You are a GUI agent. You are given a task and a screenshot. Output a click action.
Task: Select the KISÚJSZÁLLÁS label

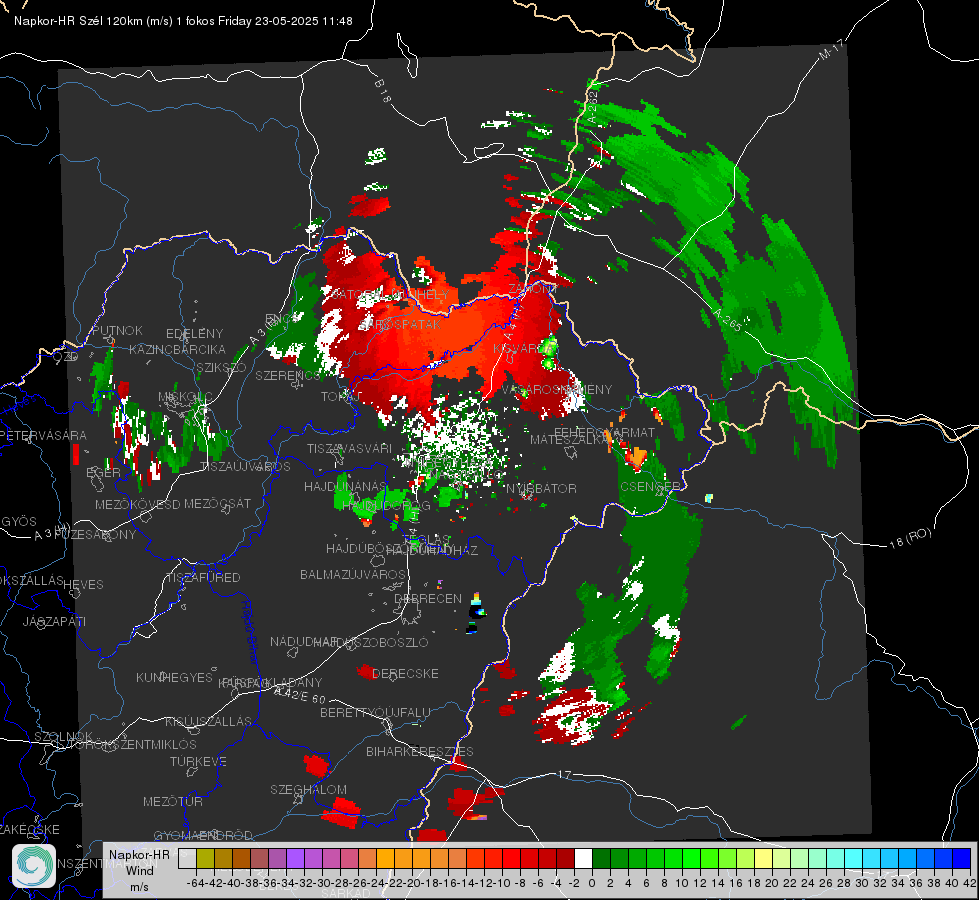pos(209,721)
